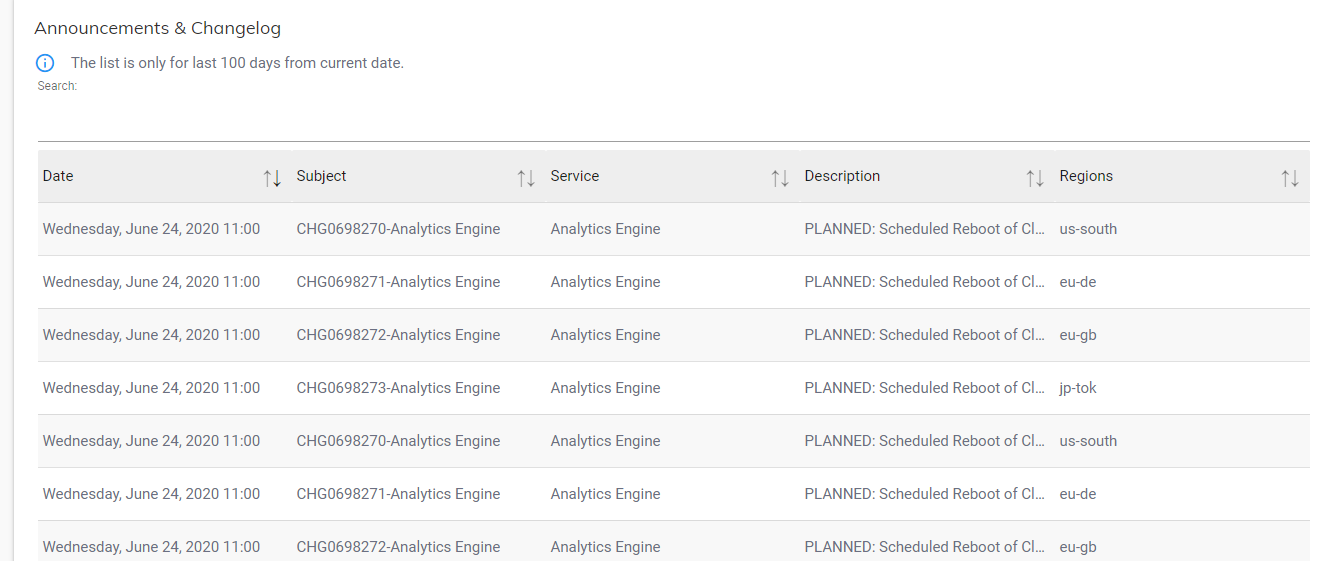This screenshot has width=1328, height=561.
Task: Click the jp-tok region cell
Action: 1078,388
